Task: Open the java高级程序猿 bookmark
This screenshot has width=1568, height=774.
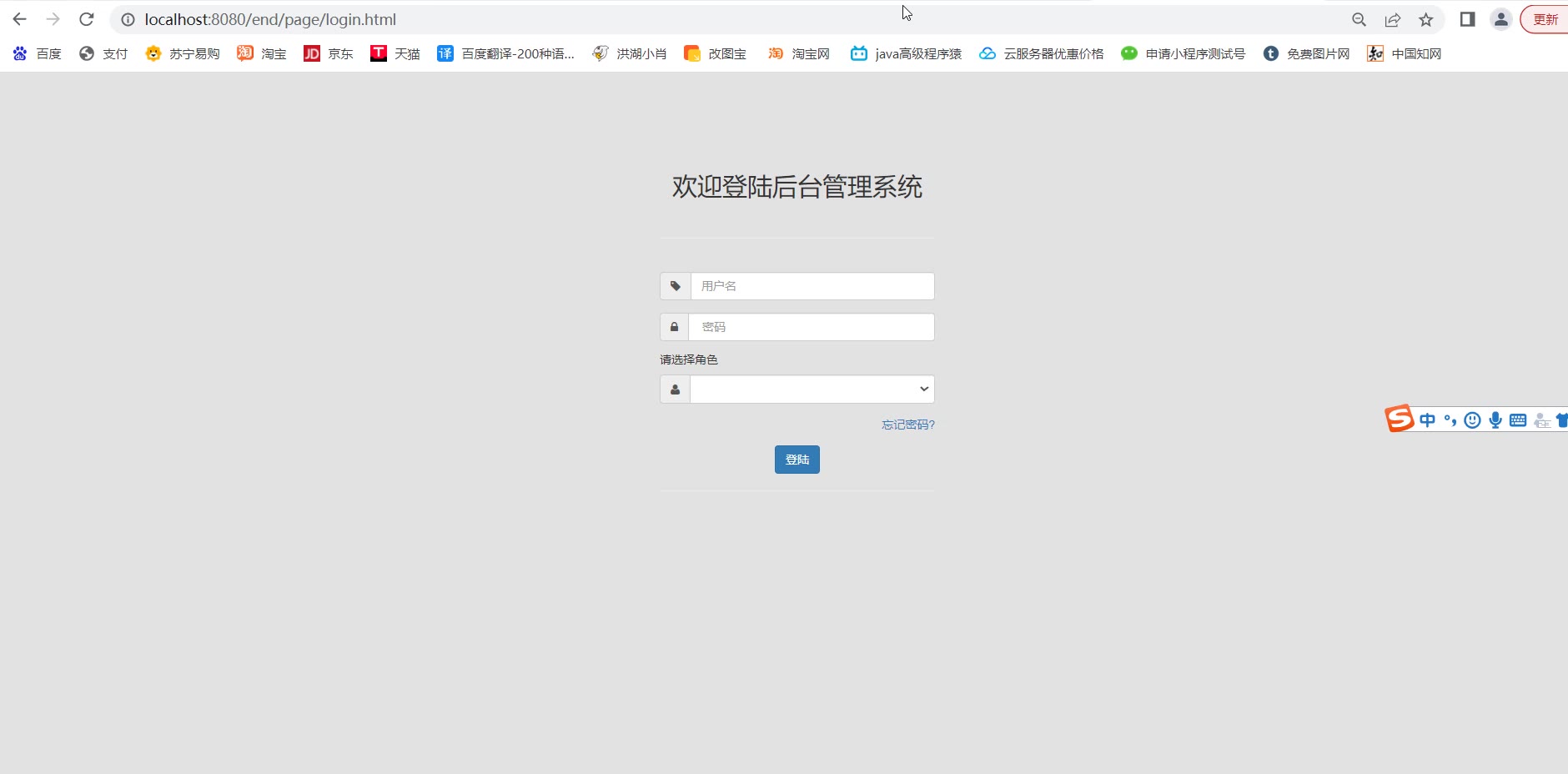Action: click(907, 53)
